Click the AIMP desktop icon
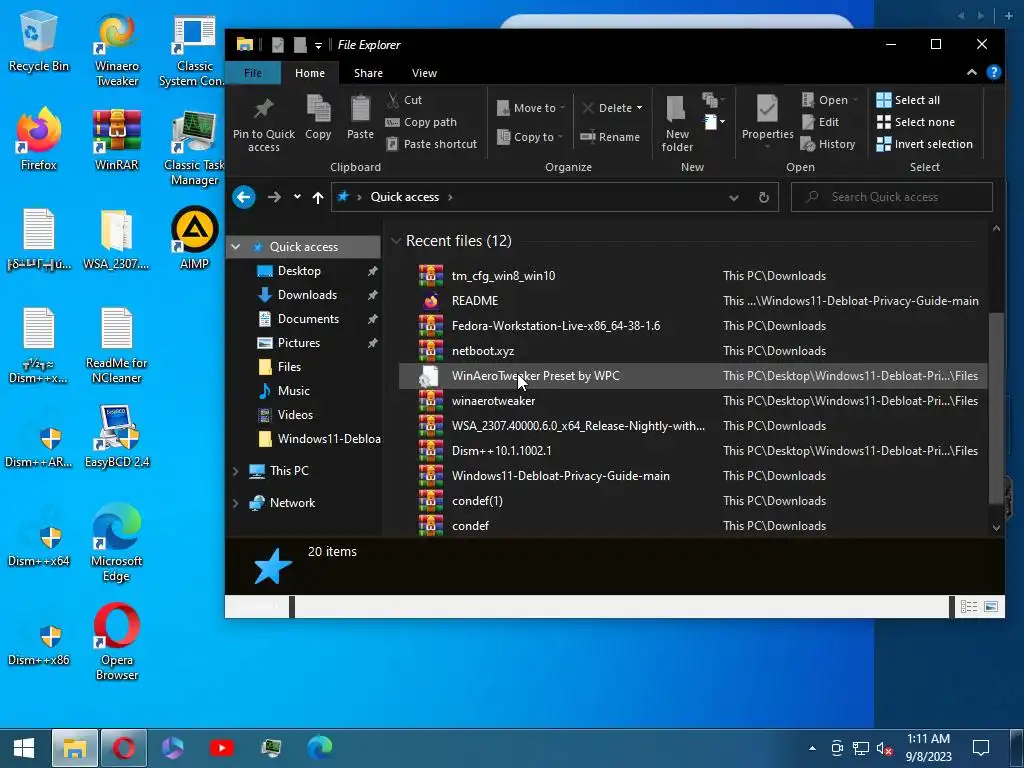This screenshot has width=1024, height=768. click(x=194, y=238)
